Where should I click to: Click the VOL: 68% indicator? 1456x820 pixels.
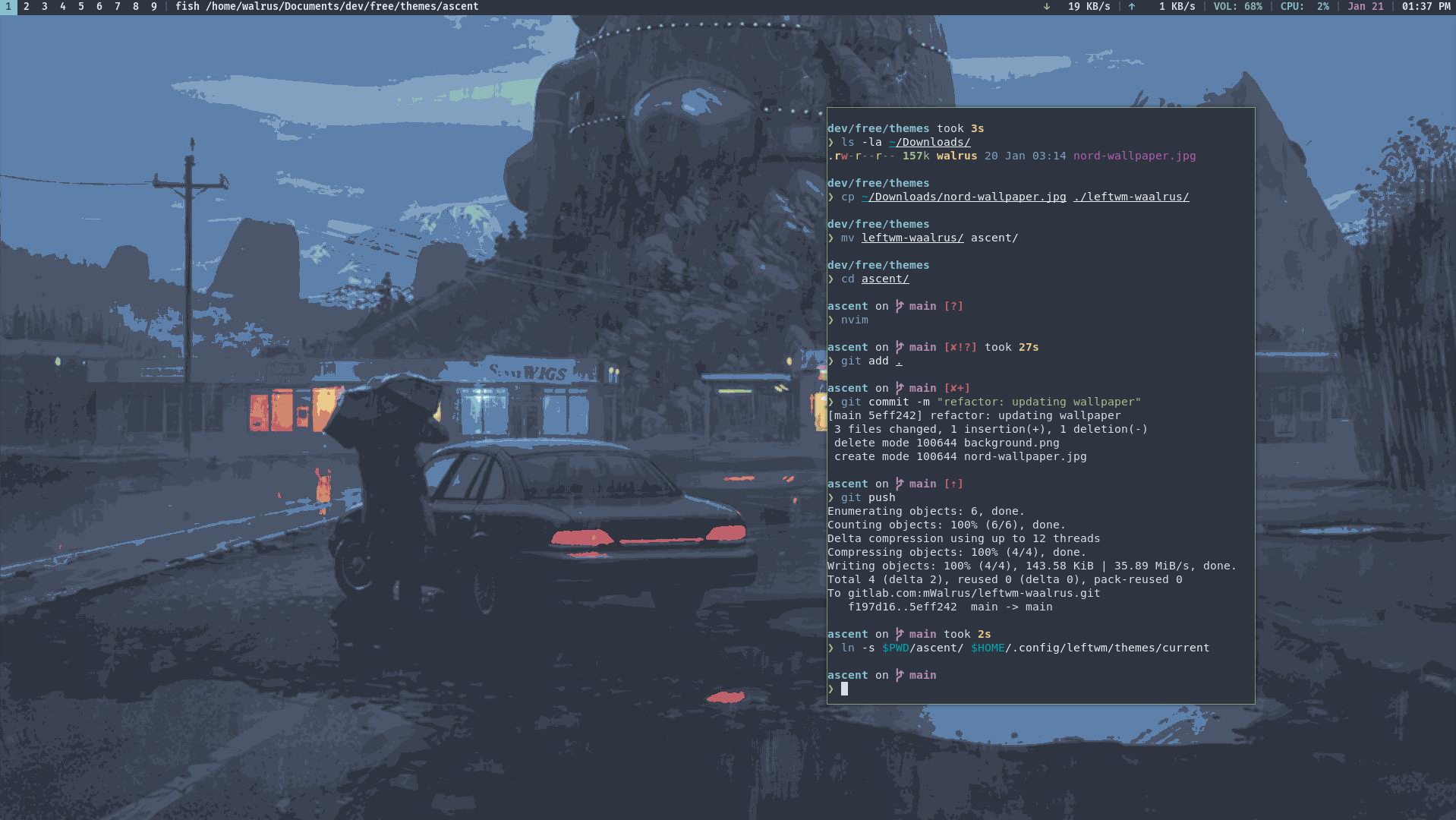(x=1237, y=7)
